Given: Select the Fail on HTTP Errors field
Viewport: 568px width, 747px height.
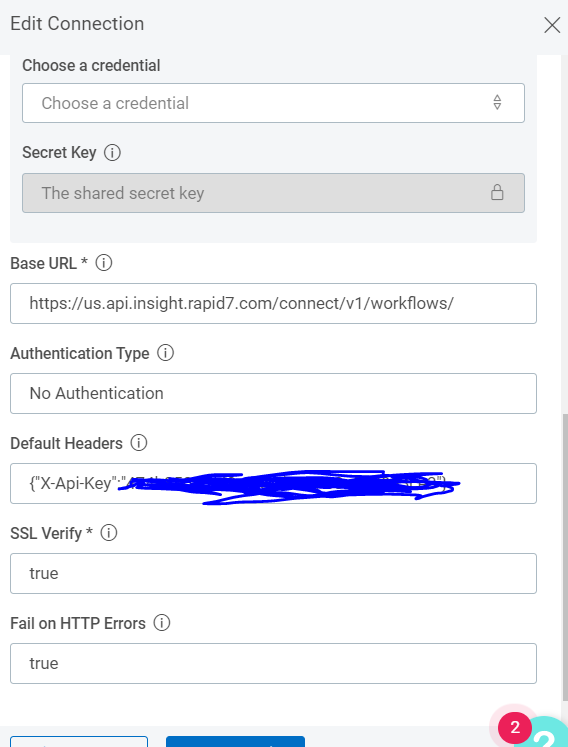Looking at the screenshot, I should (x=273, y=664).
